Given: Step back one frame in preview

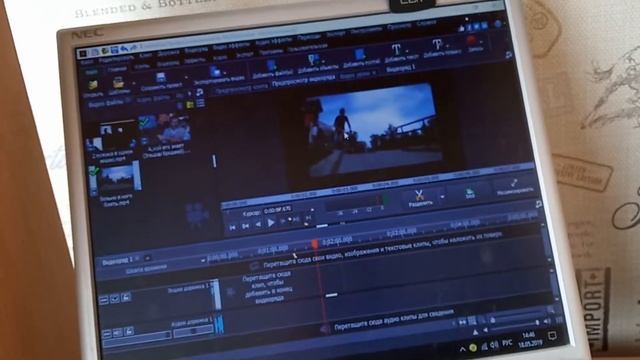Looking at the screenshot, I should [258, 224].
